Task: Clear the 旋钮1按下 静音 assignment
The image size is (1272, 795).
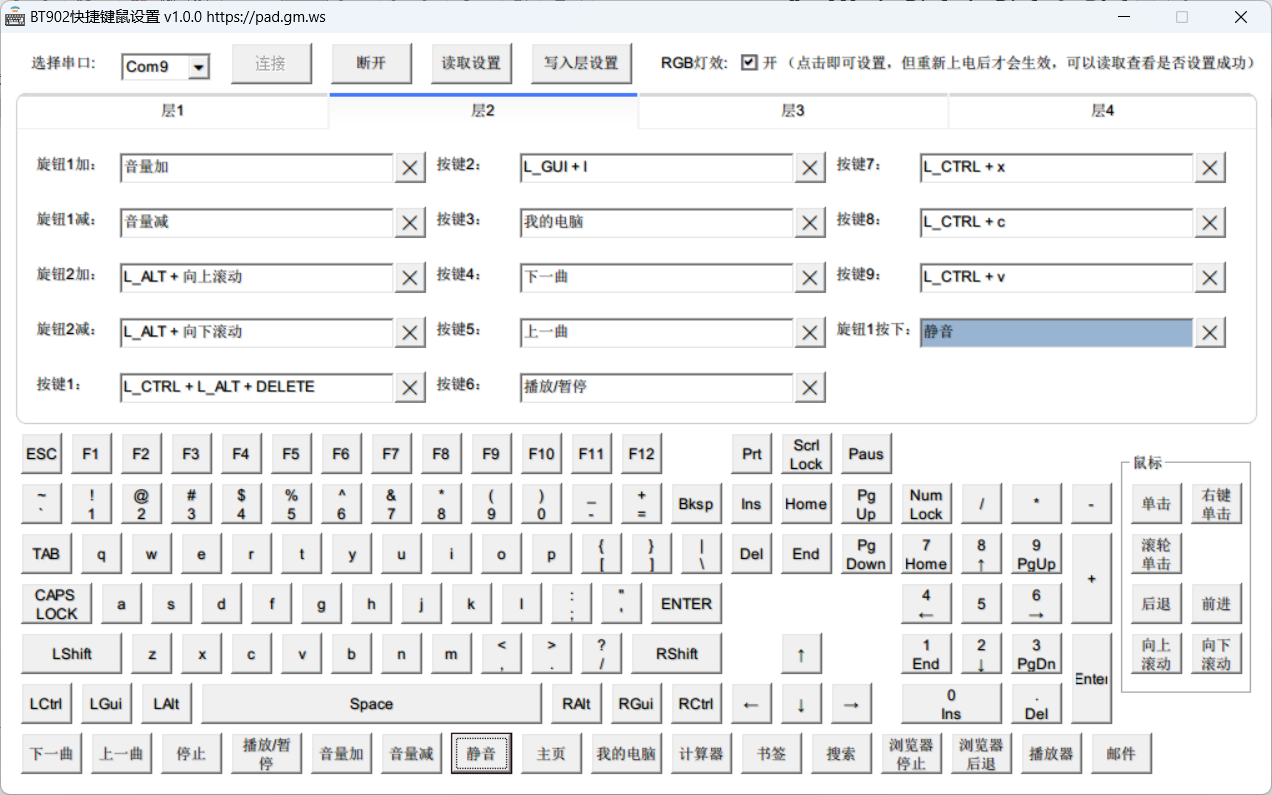Action: tap(1210, 333)
